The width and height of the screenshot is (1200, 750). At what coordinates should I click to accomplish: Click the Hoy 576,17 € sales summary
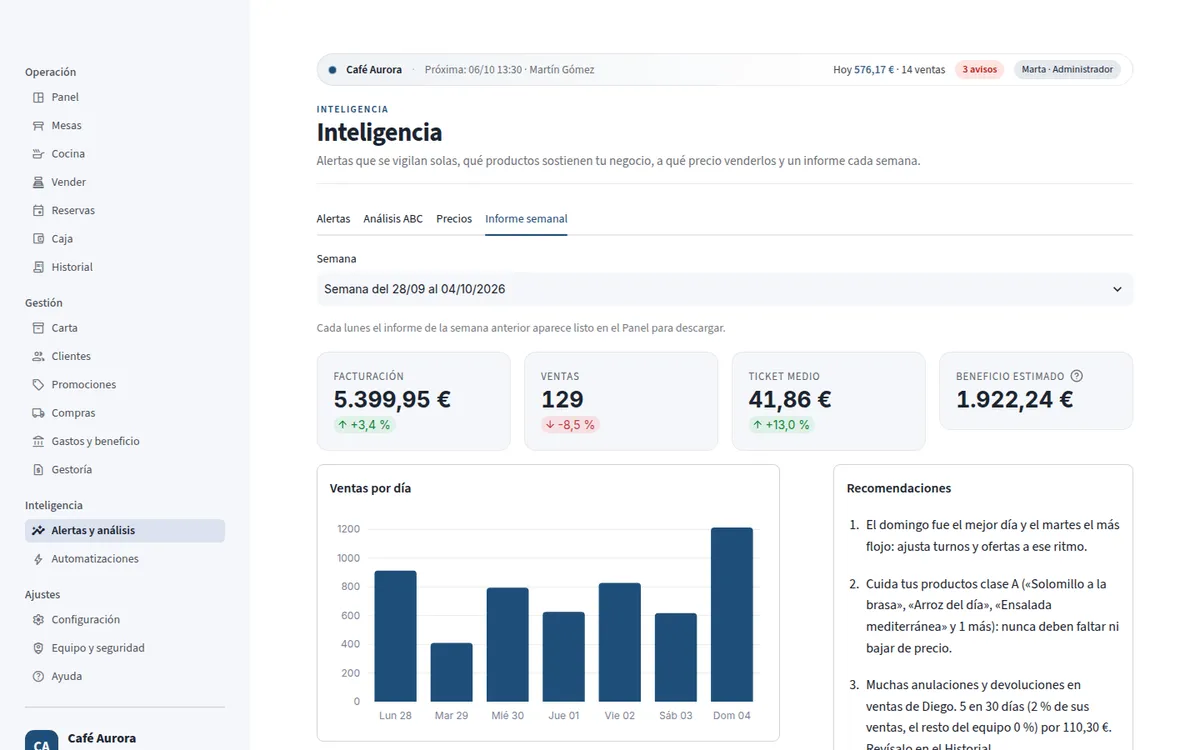point(889,70)
